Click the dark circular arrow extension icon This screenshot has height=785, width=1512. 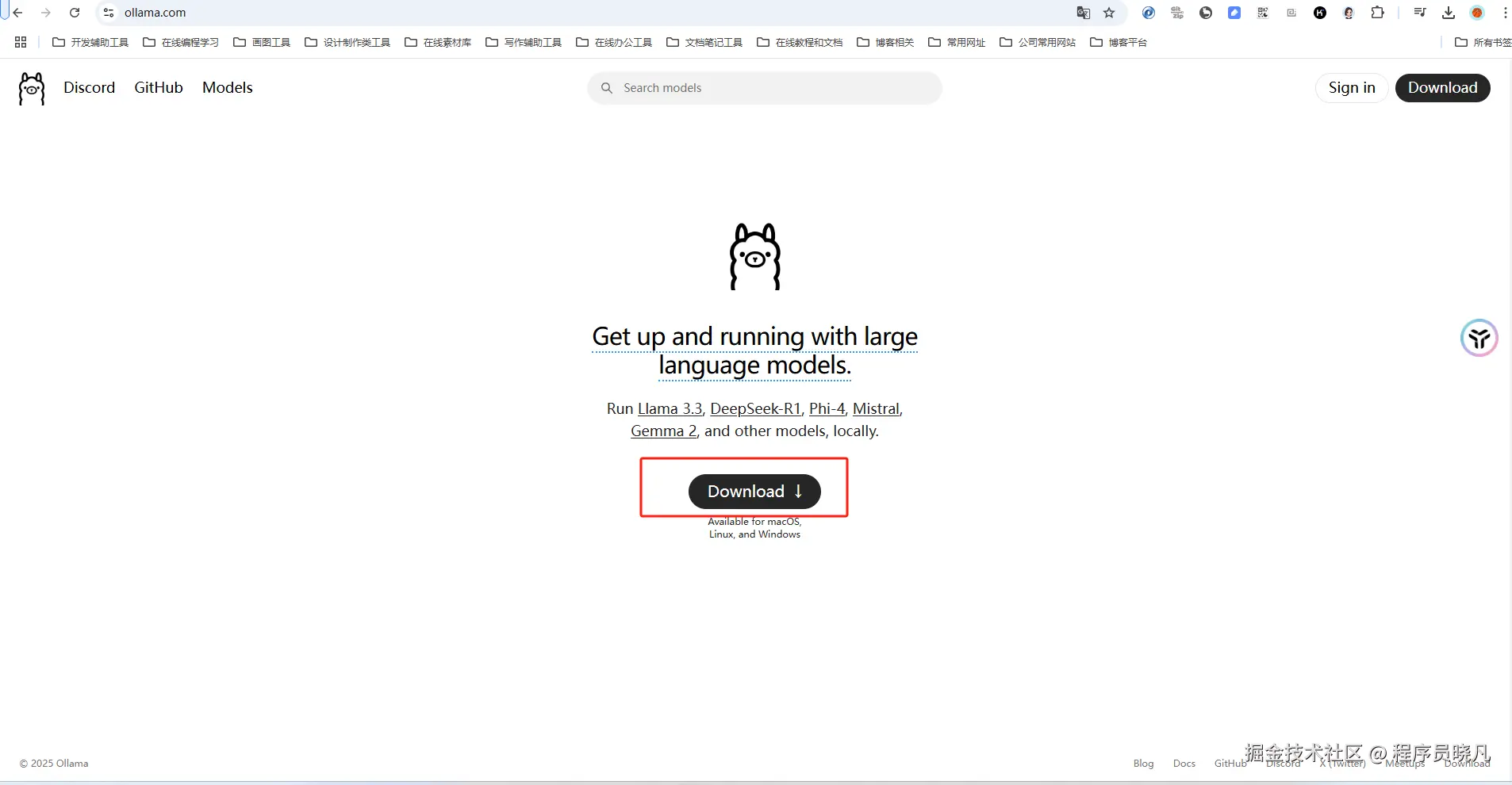click(x=1206, y=13)
